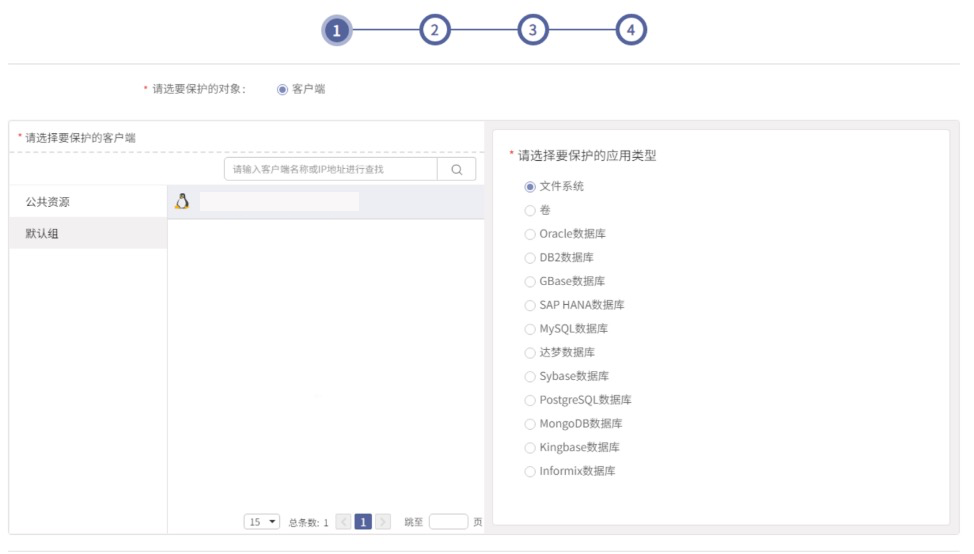Open the 15 per-page dropdown
This screenshot has height=554, width=974.
point(262,522)
